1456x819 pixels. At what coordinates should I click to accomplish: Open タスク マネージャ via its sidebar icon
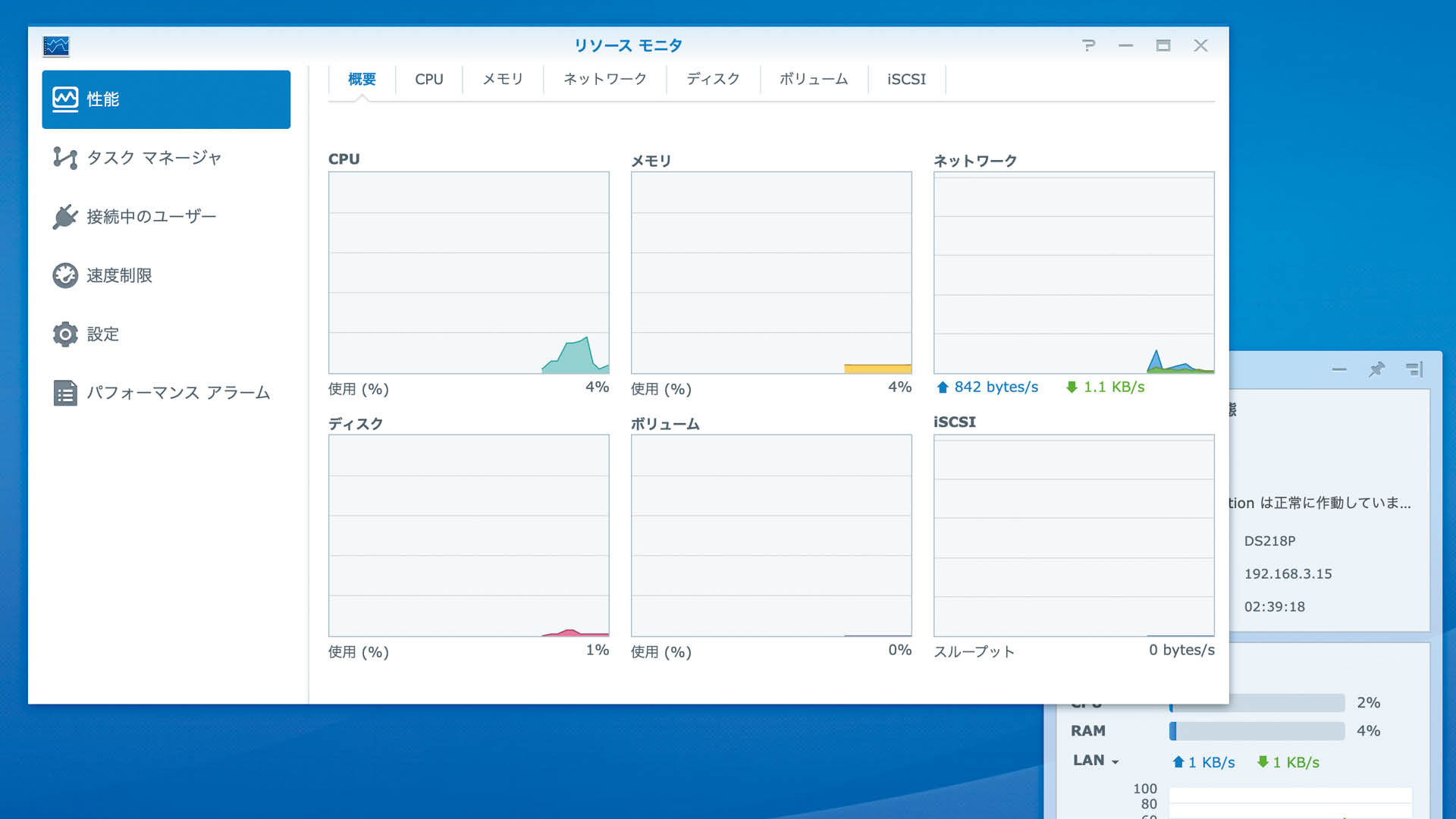pyautogui.click(x=65, y=158)
